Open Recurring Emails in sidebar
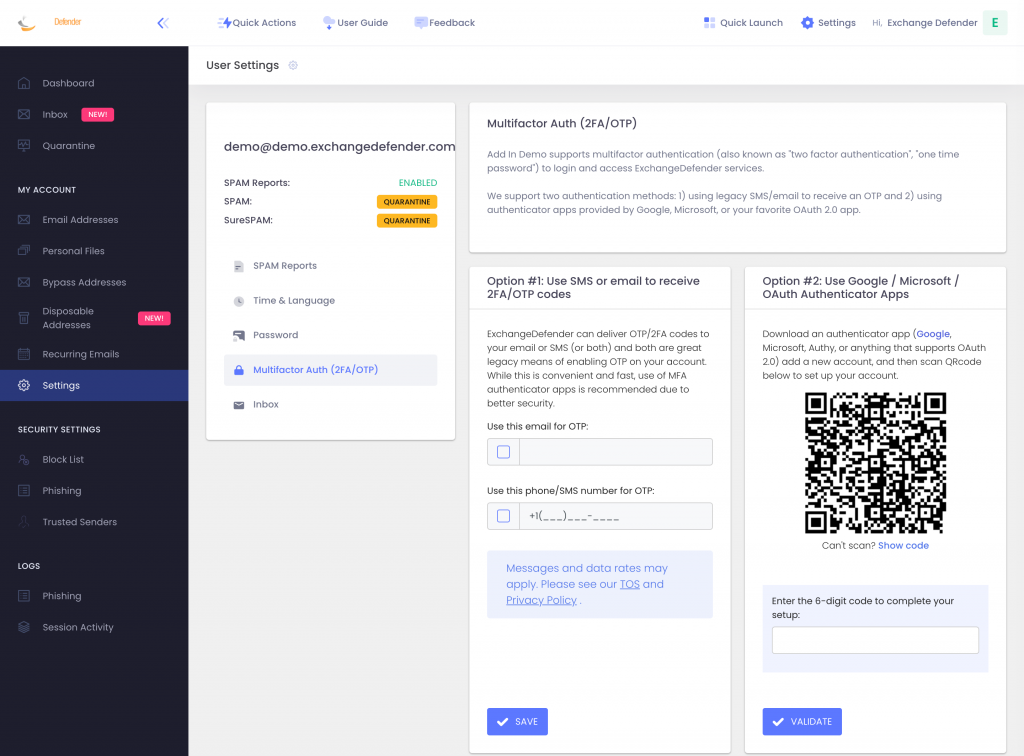1024x756 pixels. (x=81, y=354)
